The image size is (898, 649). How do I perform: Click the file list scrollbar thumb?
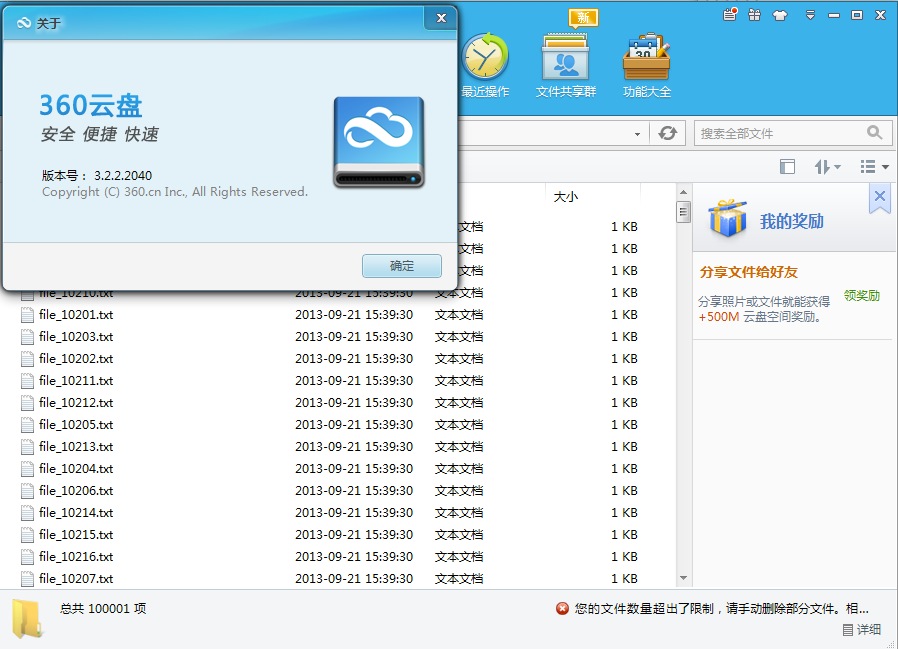pos(683,212)
